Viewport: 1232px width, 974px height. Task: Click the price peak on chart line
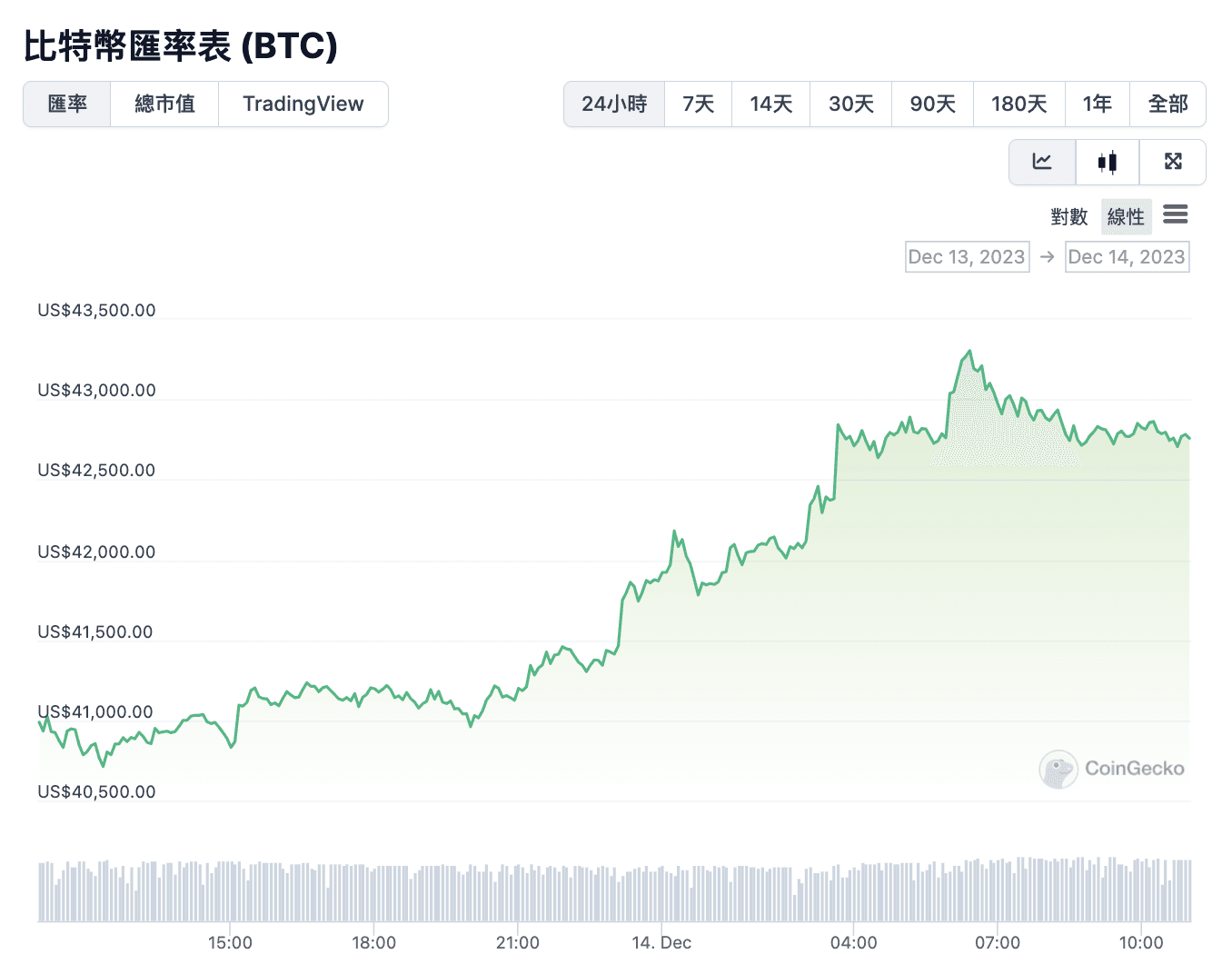tap(970, 351)
